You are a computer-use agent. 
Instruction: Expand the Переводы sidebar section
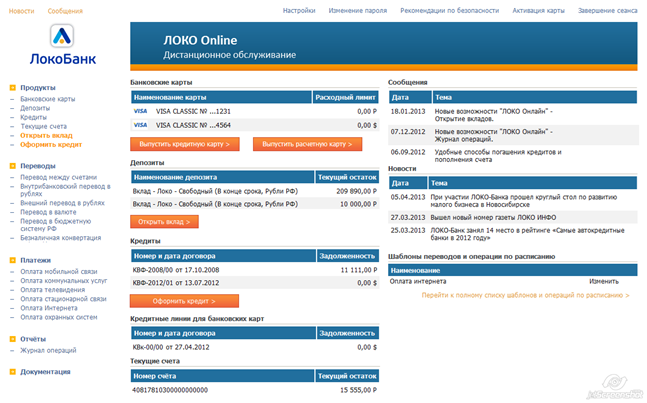tap(38, 165)
